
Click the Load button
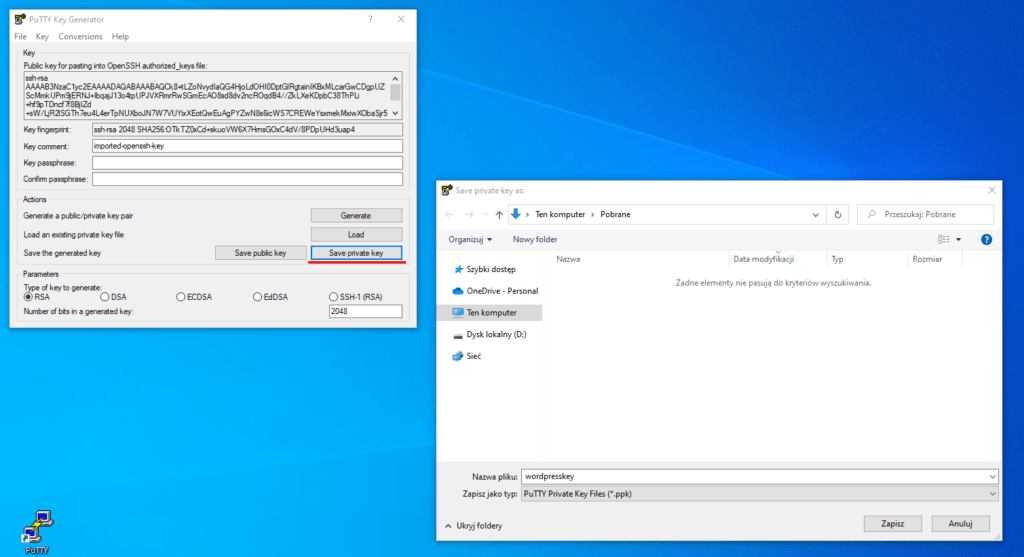[x=356, y=234]
